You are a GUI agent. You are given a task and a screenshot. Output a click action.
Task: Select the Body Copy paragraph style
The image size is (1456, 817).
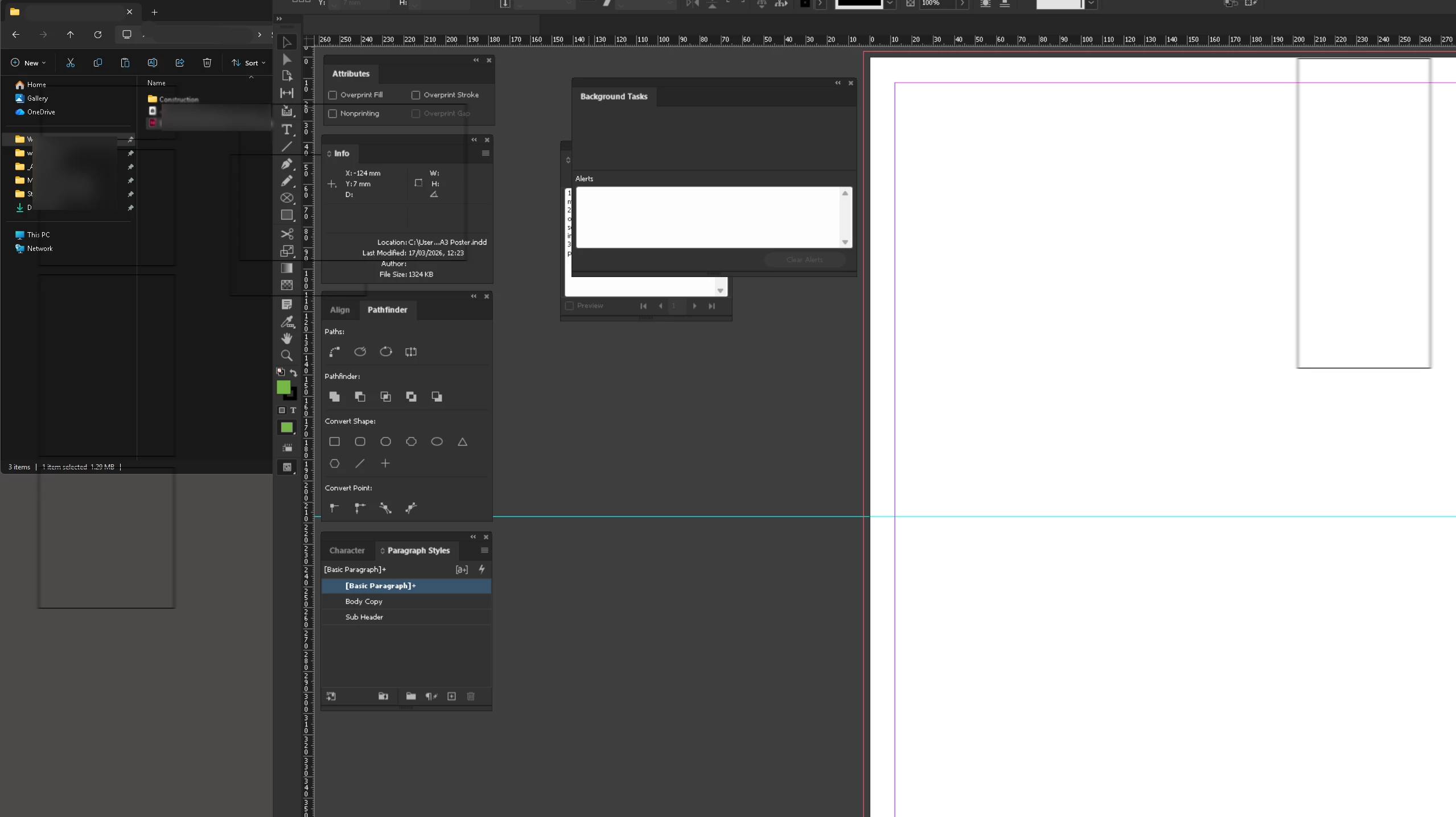pyautogui.click(x=364, y=601)
